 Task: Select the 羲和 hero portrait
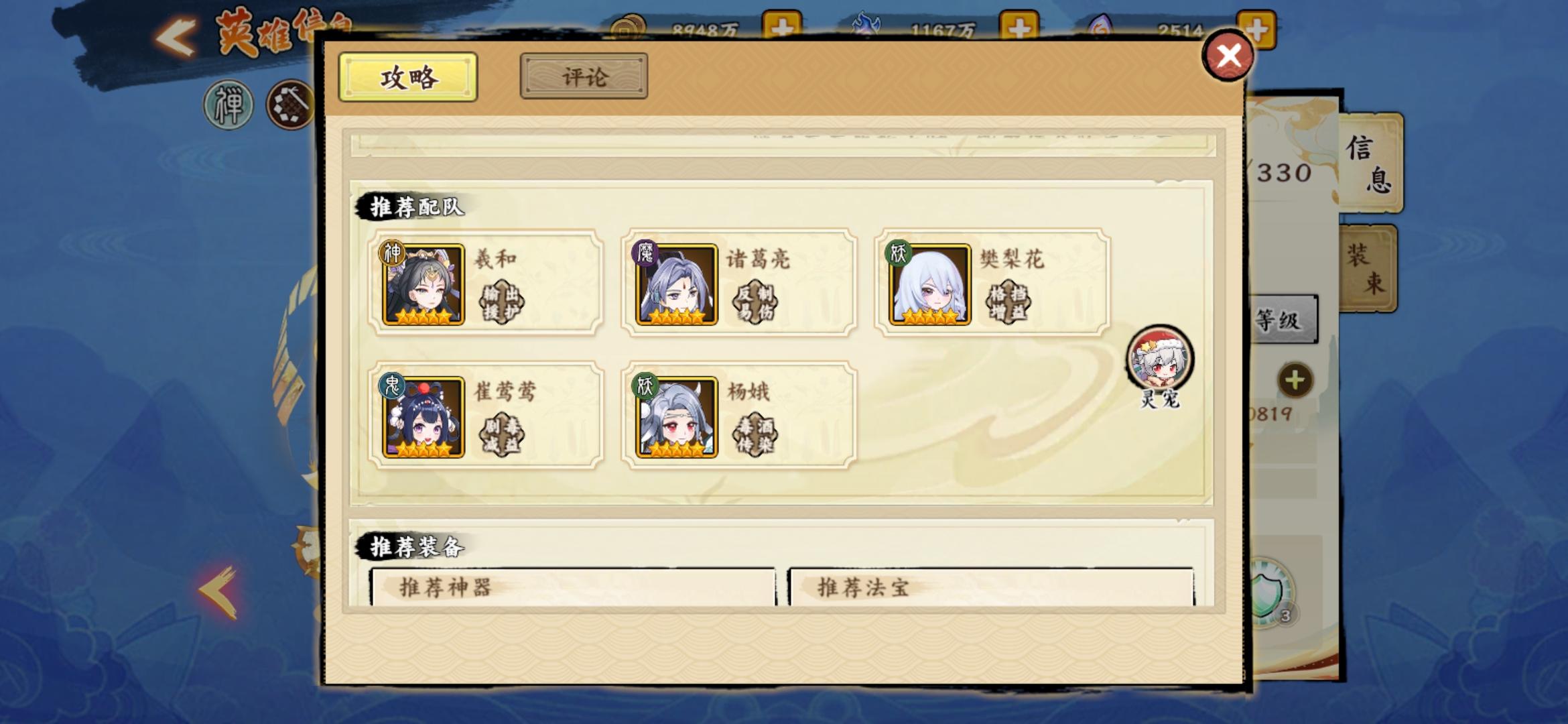[x=423, y=284]
